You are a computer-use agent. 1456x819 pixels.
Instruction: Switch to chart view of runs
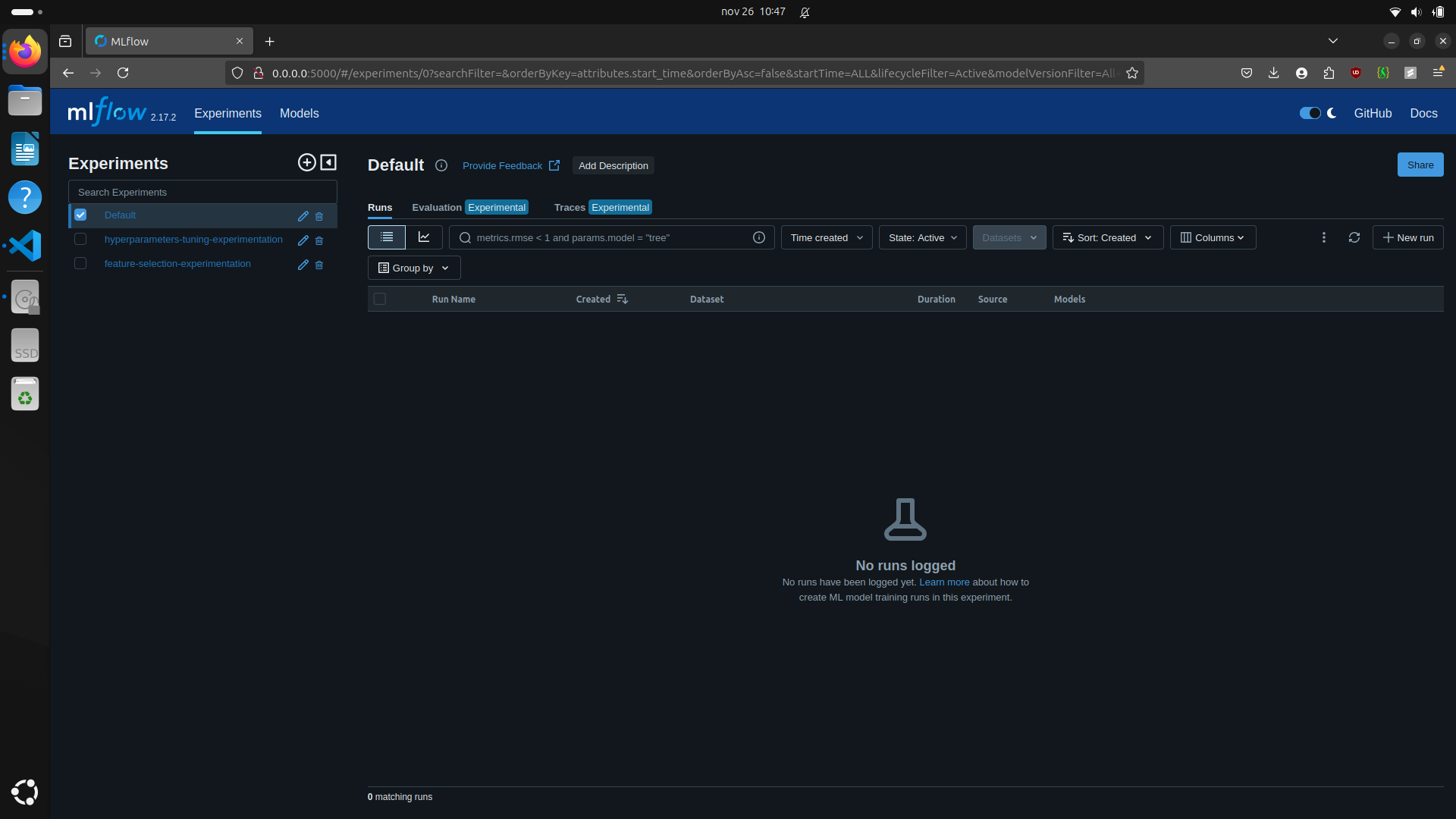tap(424, 237)
